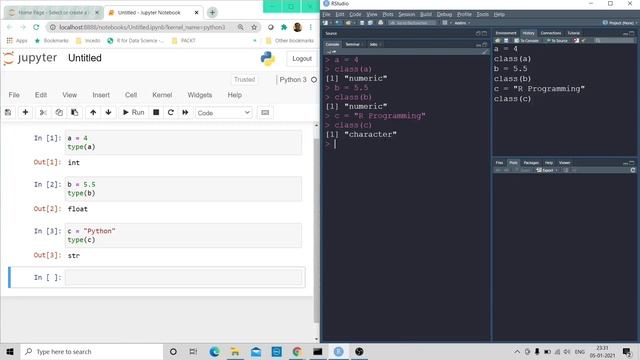Click the Jupyter notebook vertical scrollbar
Viewport: 640px width, 360px height.
click(316, 231)
